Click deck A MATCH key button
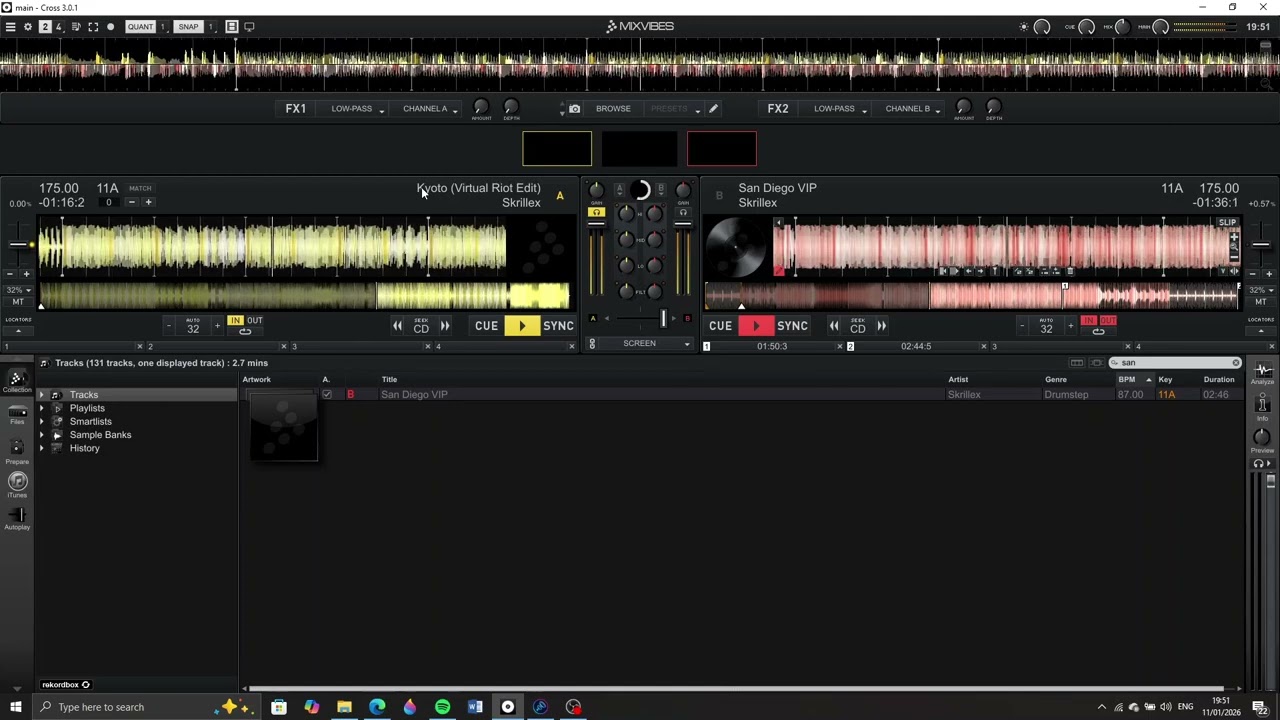Screen dimensions: 1280x720 (x=140, y=188)
